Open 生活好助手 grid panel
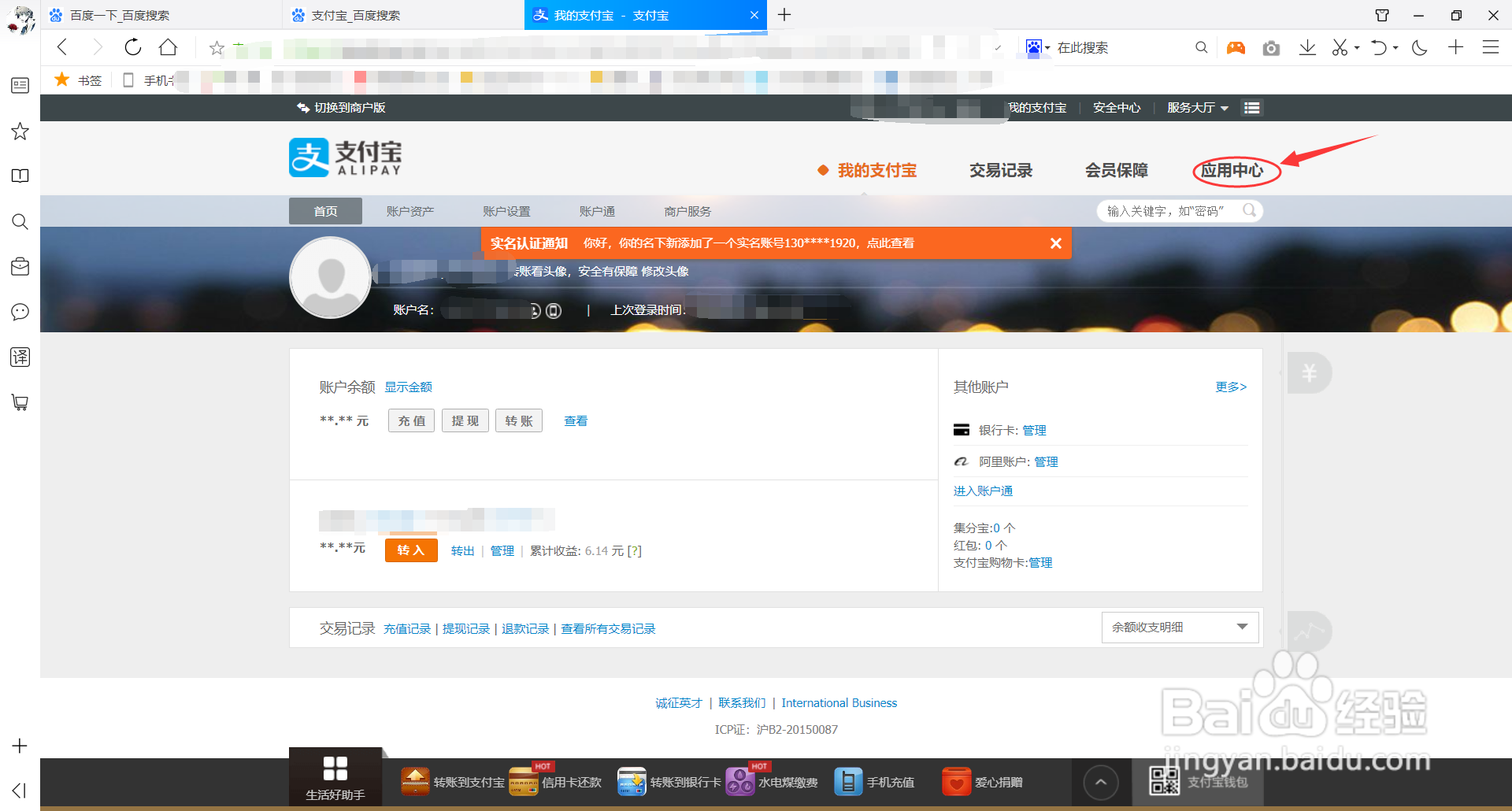The width and height of the screenshot is (1512, 811). pyautogui.click(x=335, y=777)
